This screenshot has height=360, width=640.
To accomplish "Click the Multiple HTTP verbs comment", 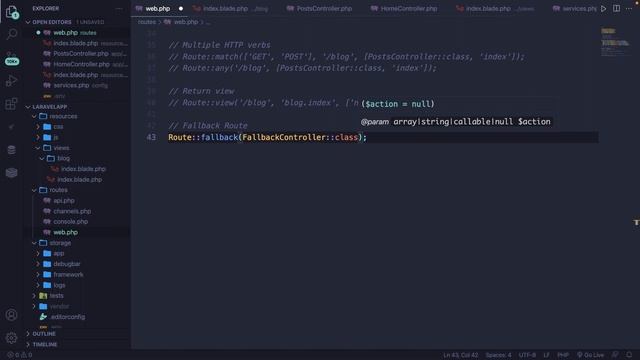I will pyautogui.click(x=219, y=45).
